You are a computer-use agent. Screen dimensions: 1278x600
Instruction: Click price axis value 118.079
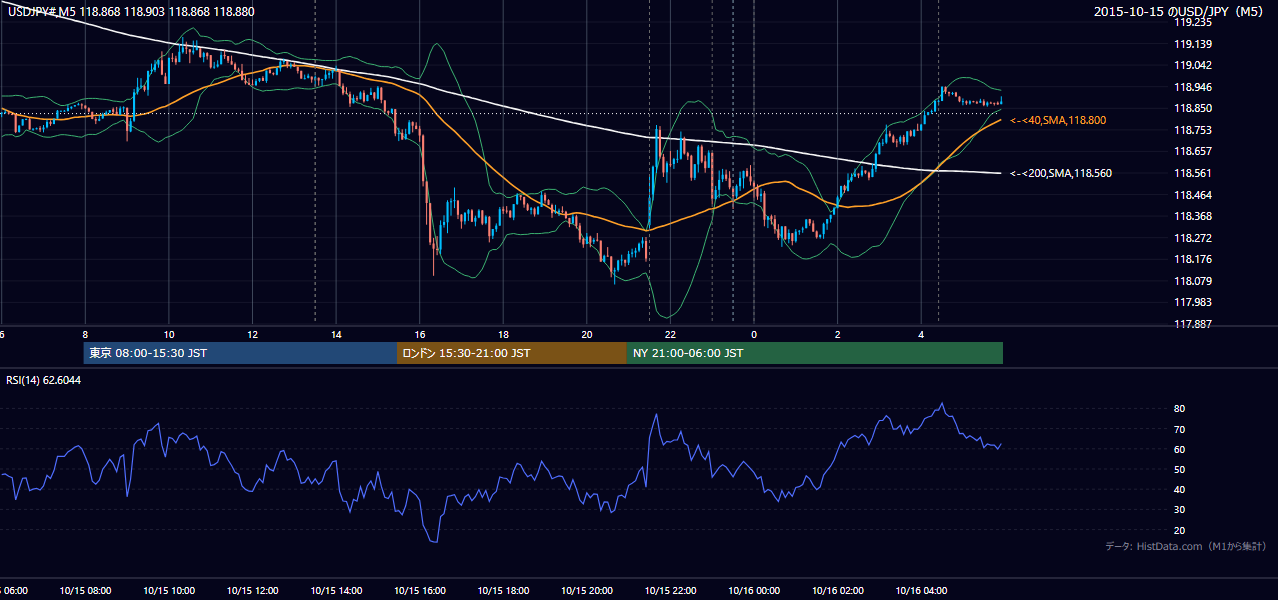coord(1193,281)
